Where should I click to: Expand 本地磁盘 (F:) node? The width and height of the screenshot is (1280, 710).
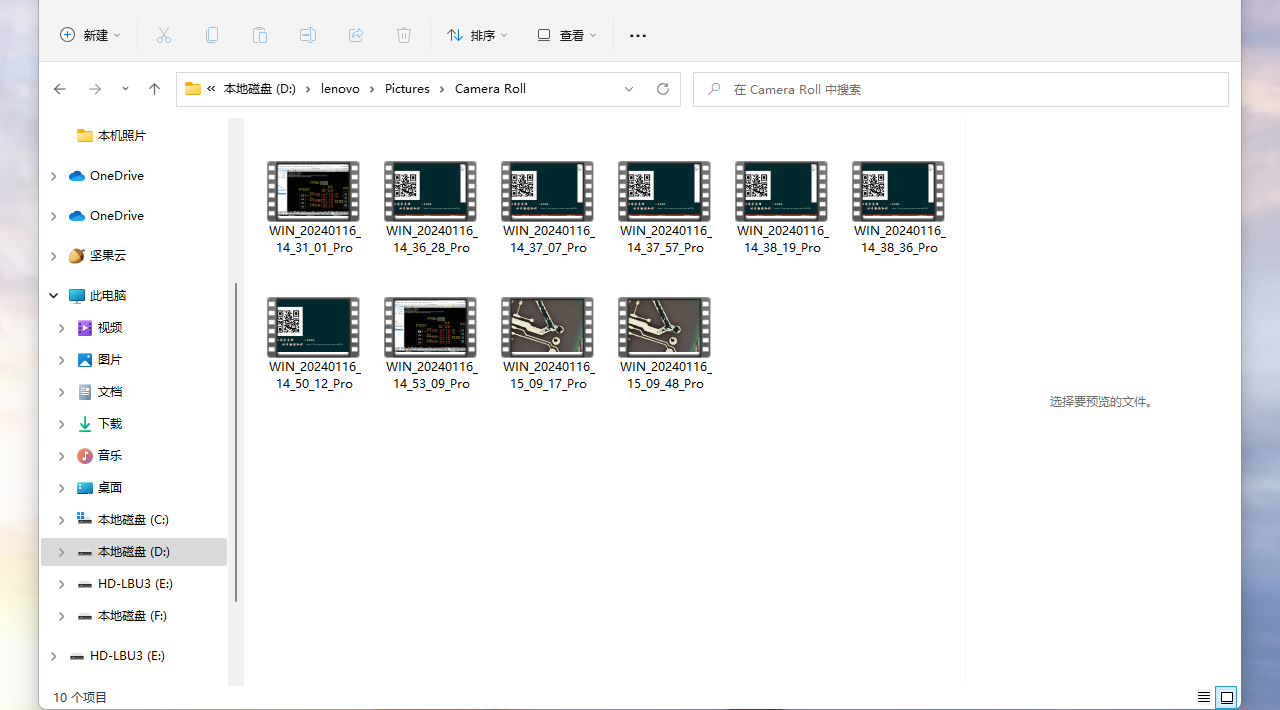point(61,616)
